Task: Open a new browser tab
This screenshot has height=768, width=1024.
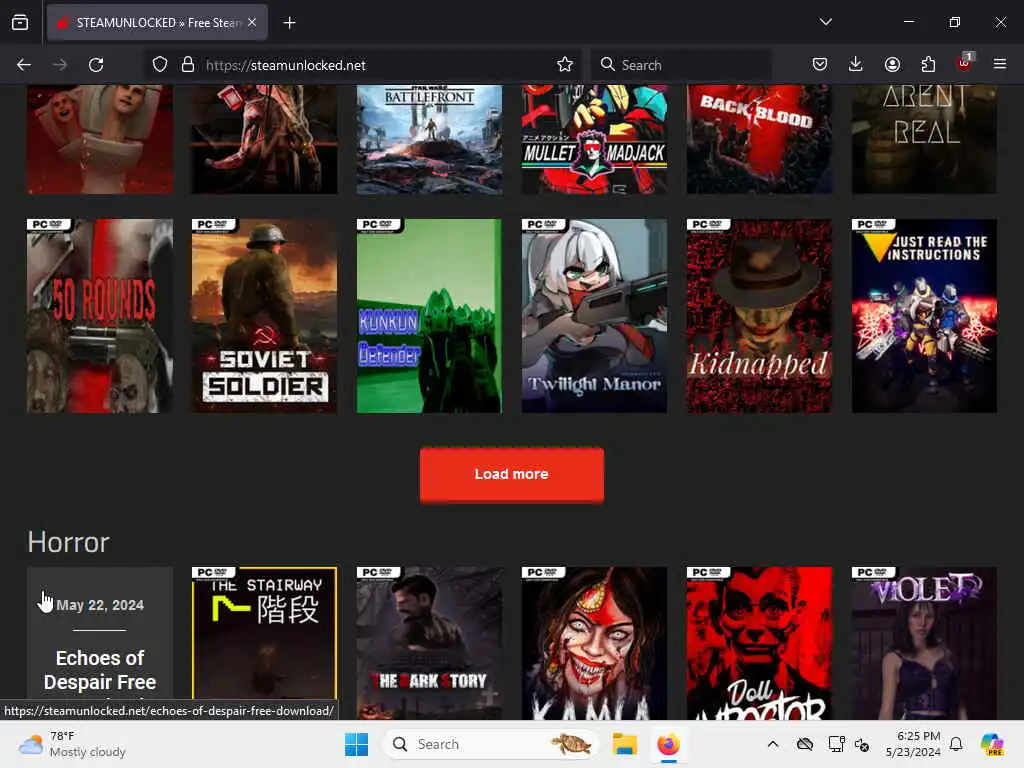Action: click(289, 23)
